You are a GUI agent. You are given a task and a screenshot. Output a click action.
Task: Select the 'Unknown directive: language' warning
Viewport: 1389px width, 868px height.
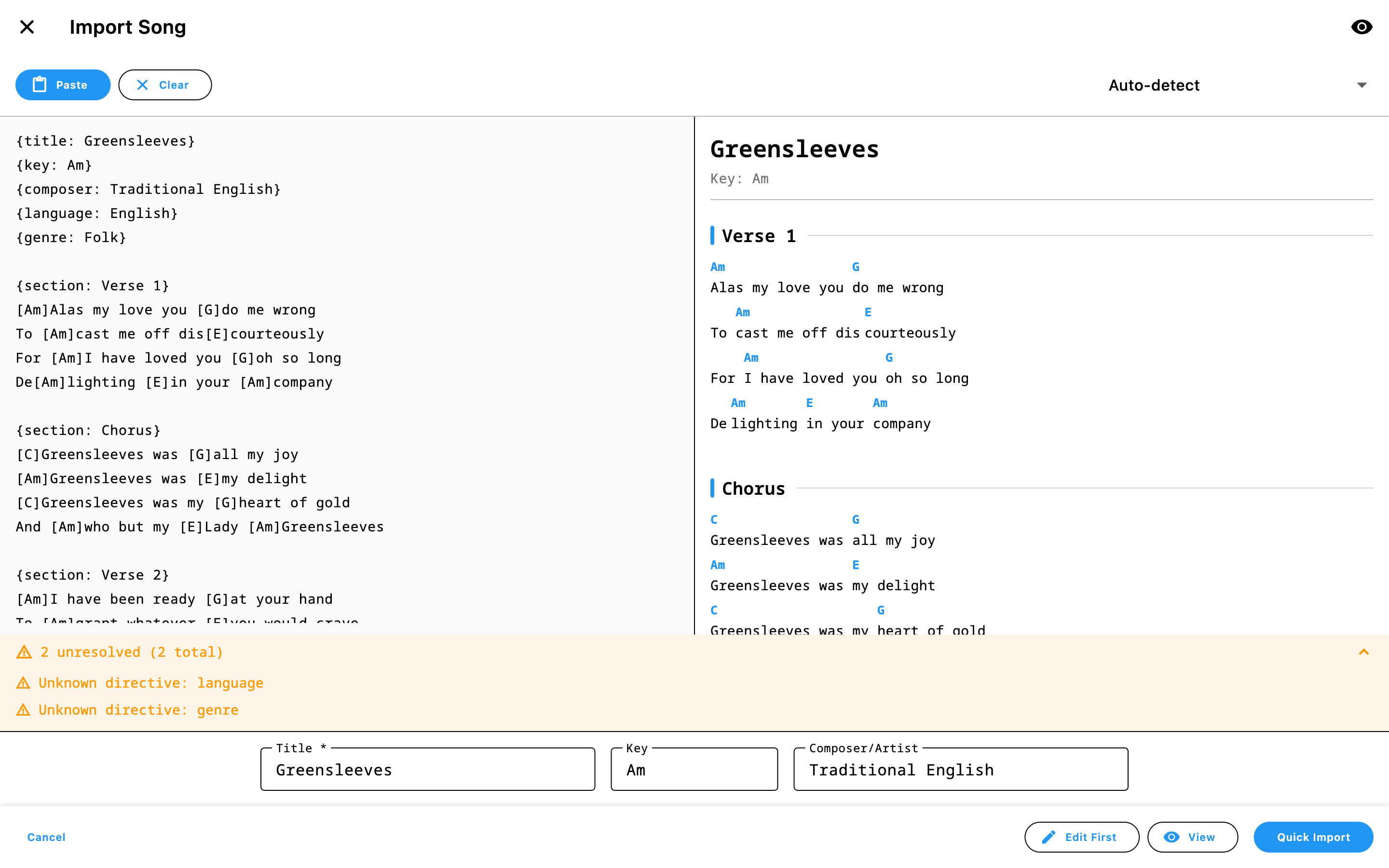pyautogui.click(x=150, y=682)
